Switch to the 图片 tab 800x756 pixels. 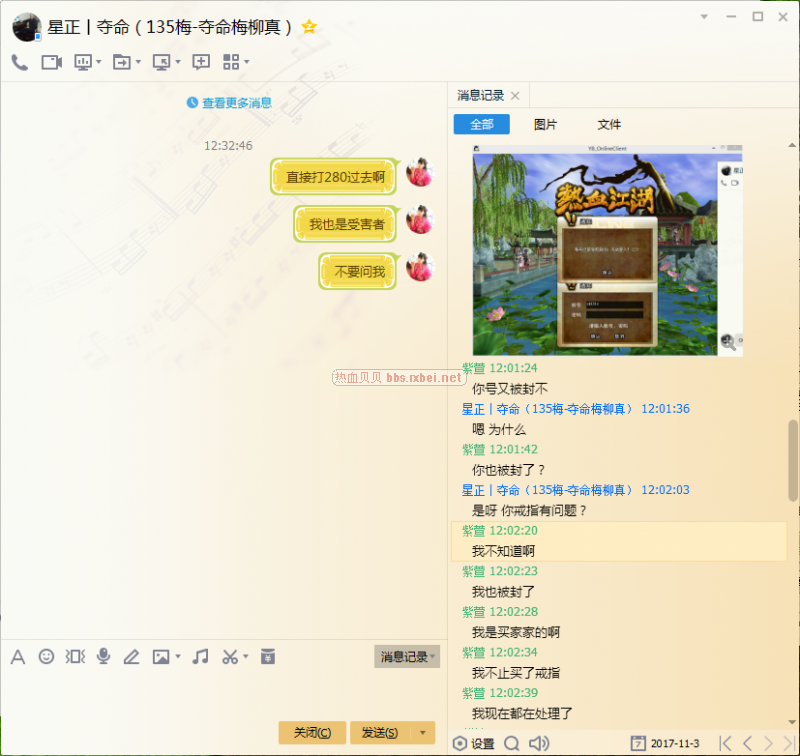click(x=546, y=125)
